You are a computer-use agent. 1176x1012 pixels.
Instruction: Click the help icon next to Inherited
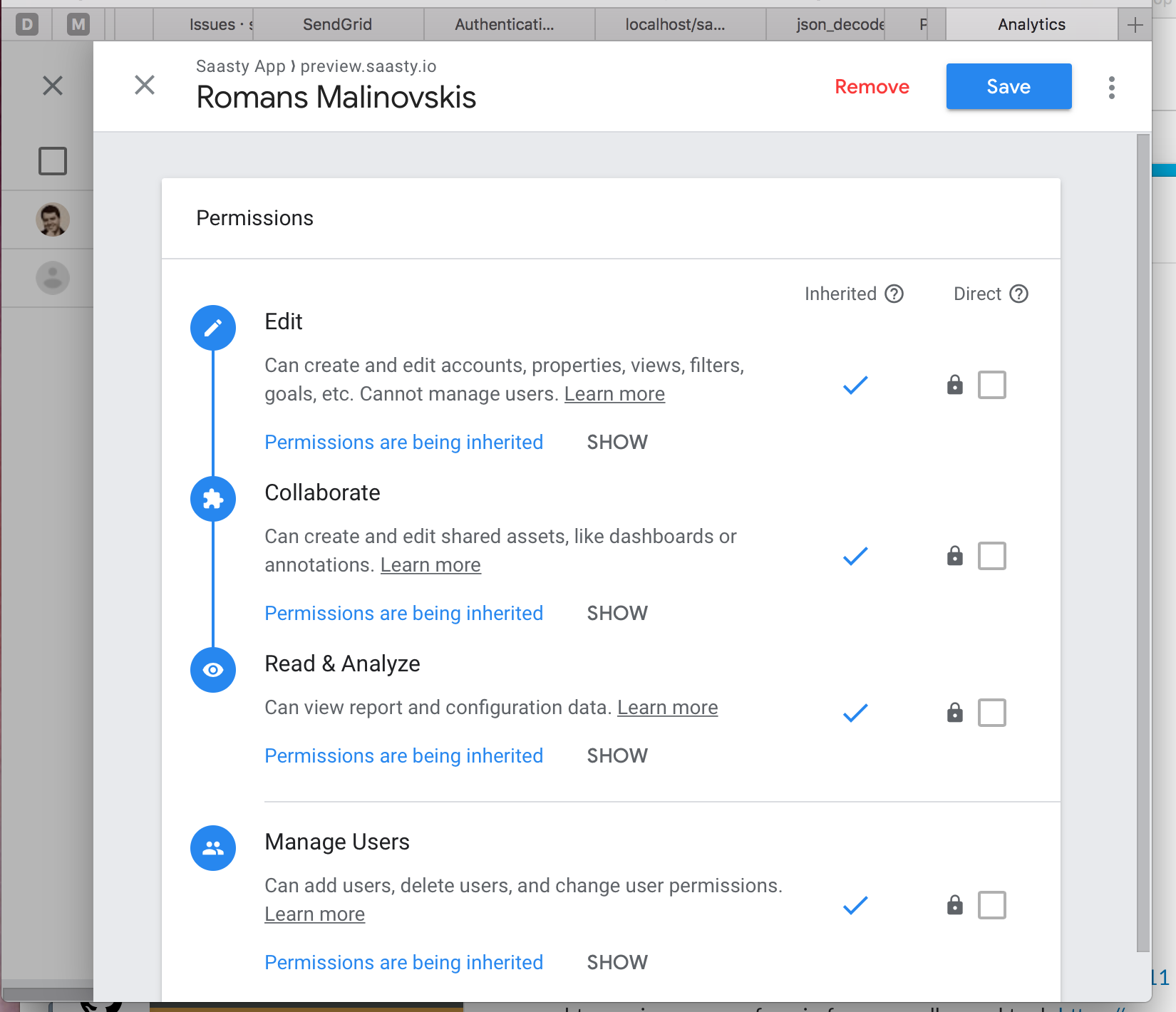tap(895, 293)
